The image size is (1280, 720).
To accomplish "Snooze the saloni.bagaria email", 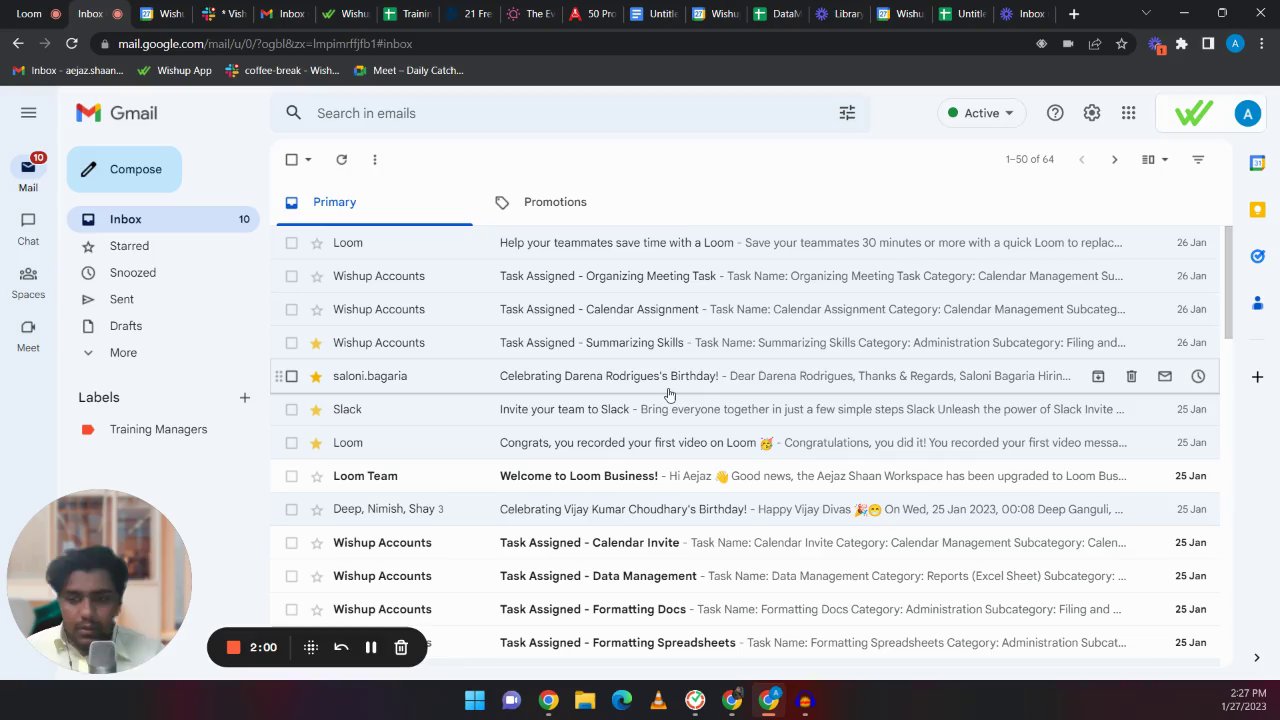I will (x=1198, y=376).
